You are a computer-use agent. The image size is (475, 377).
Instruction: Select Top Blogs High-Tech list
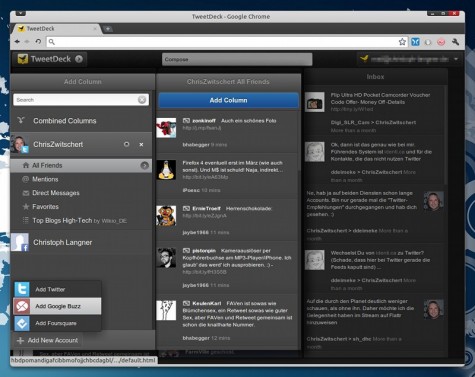81,220
